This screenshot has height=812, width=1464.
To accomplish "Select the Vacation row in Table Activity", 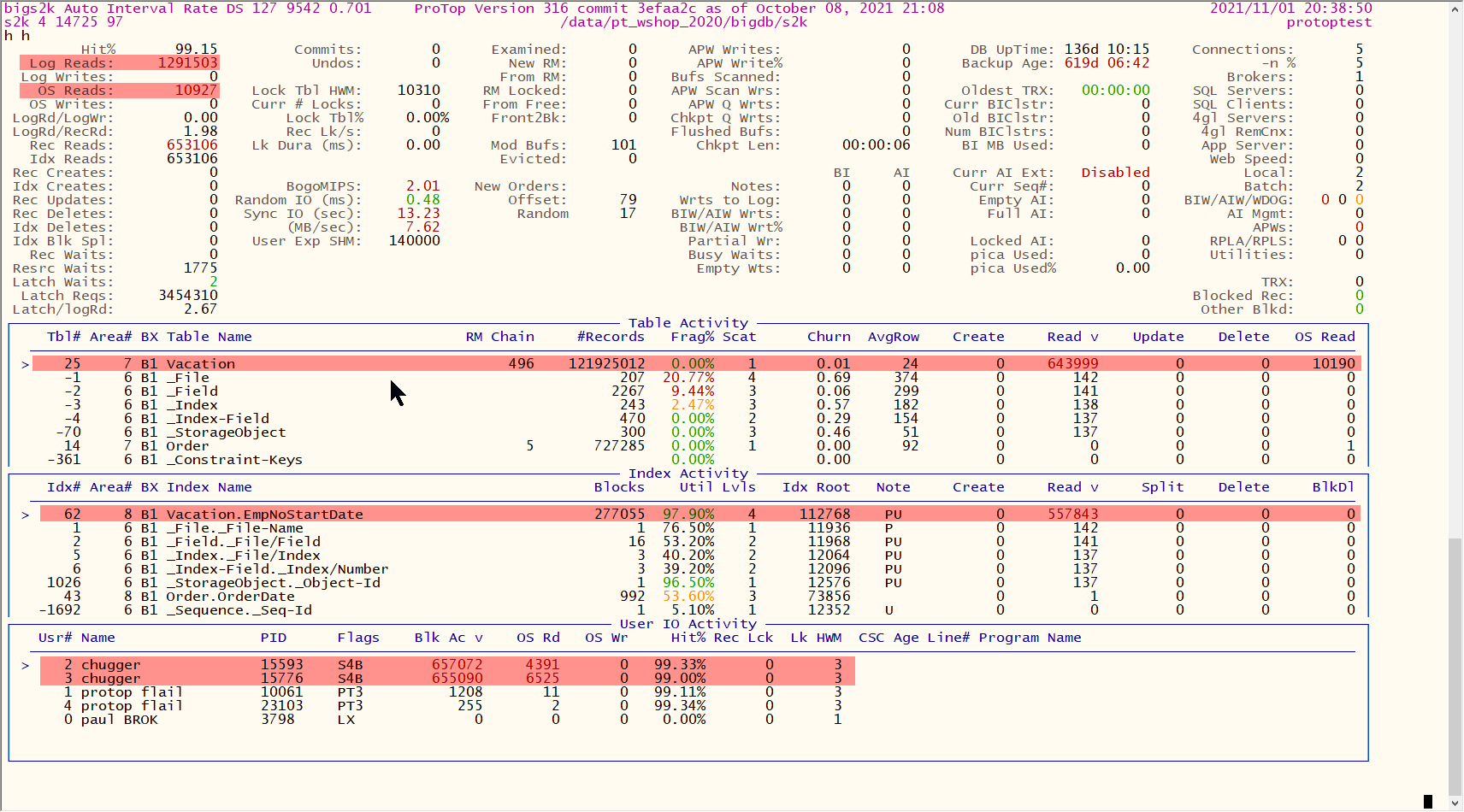I will pyautogui.click(x=696, y=364).
